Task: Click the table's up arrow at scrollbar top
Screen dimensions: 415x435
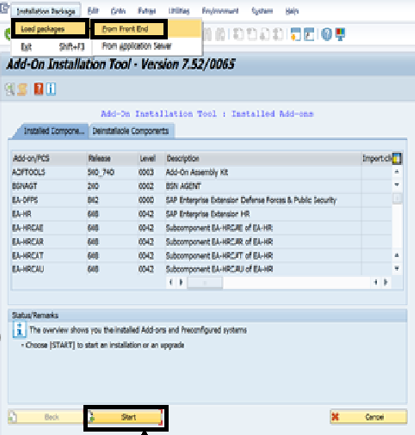Action: point(397,172)
